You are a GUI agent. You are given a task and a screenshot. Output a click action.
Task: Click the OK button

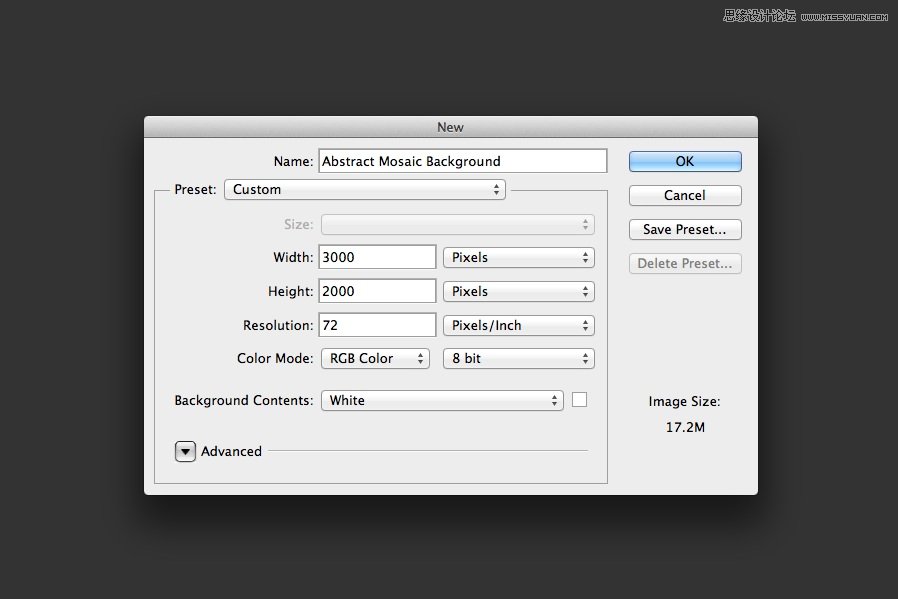[x=685, y=161]
